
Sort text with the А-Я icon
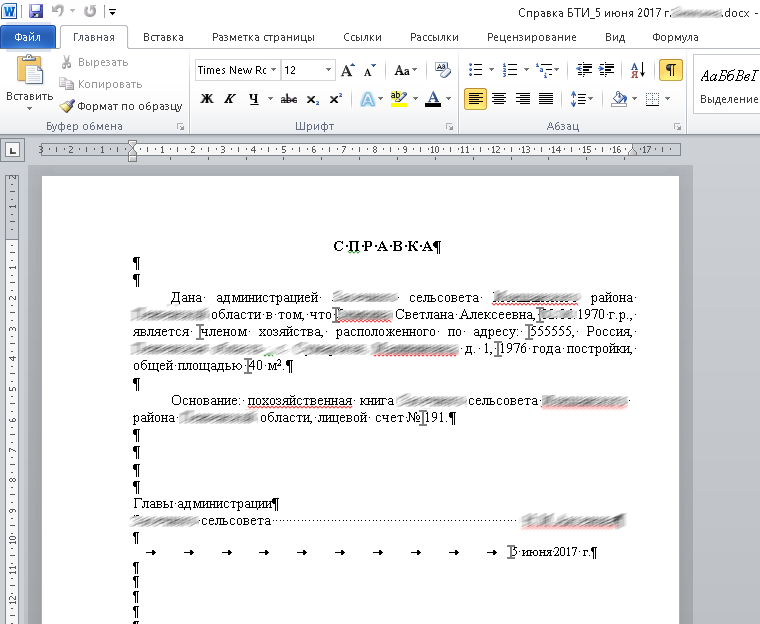pos(638,70)
